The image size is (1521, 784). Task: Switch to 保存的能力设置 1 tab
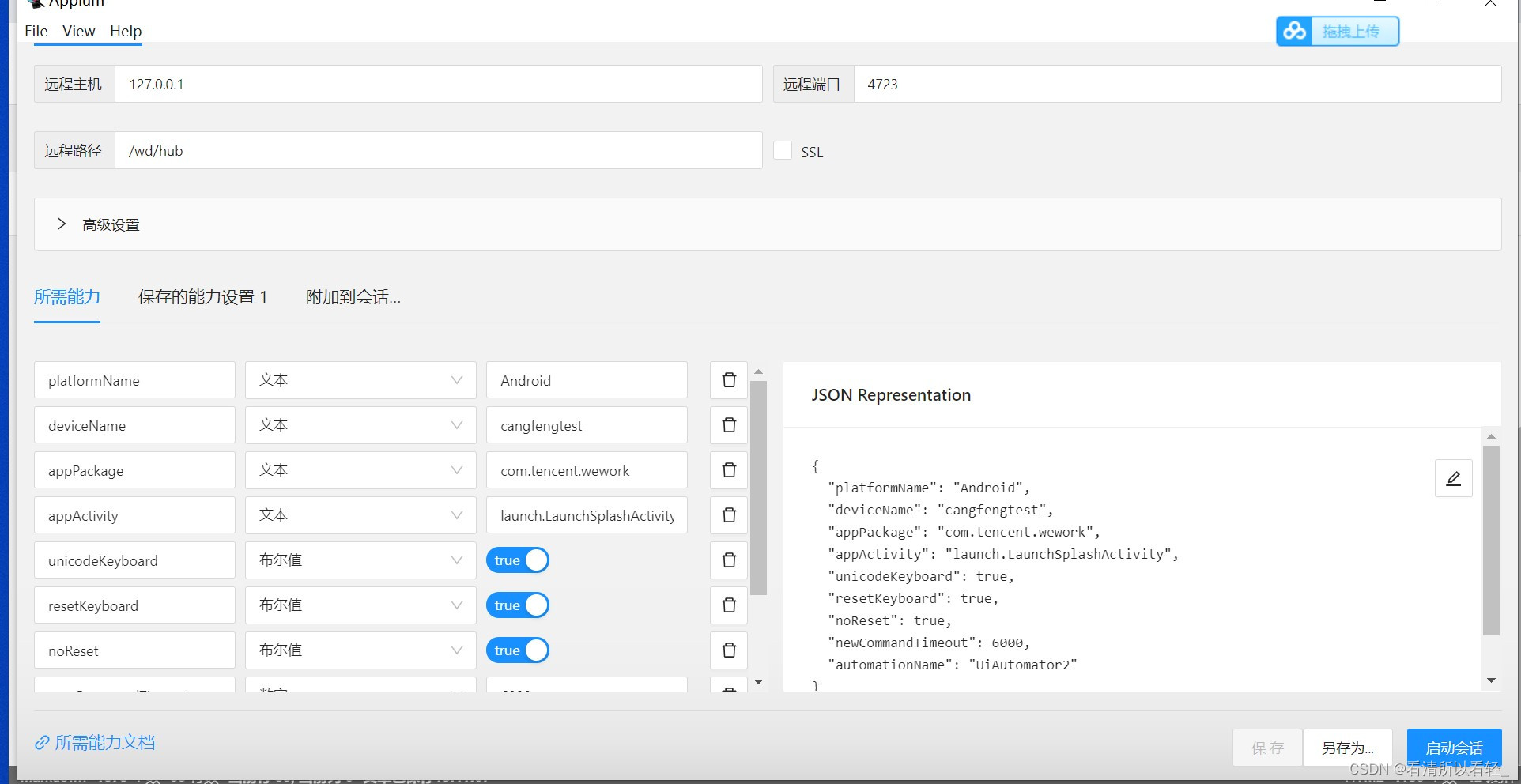203,297
